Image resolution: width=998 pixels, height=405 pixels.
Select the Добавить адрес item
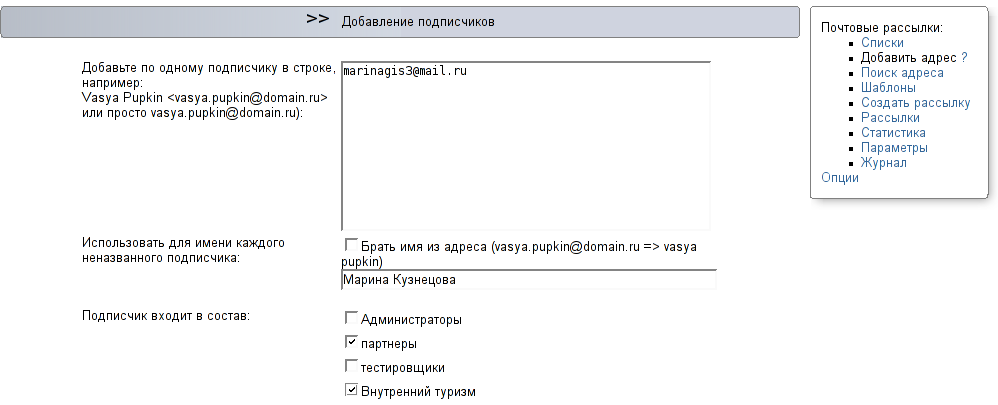[x=908, y=57]
